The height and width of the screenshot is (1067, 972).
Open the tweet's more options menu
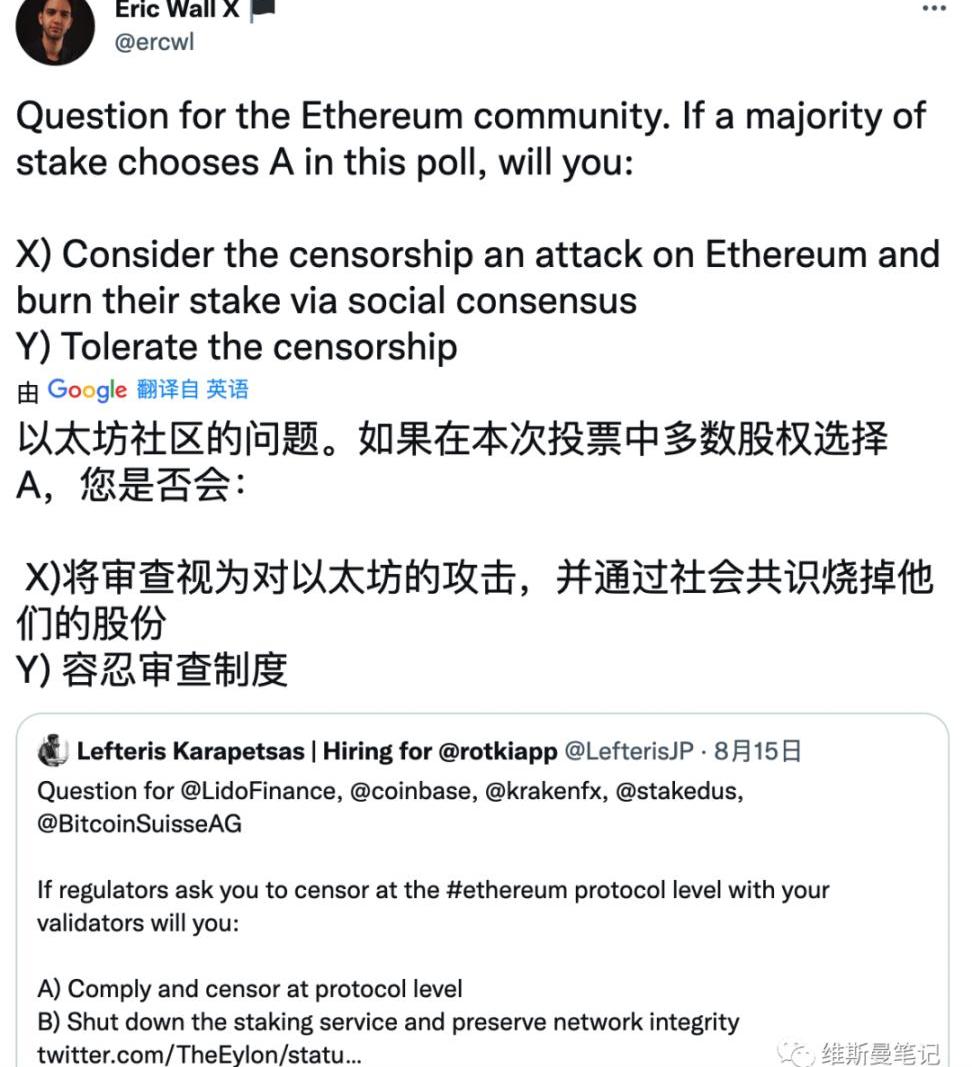pyautogui.click(x=933, y=8)
